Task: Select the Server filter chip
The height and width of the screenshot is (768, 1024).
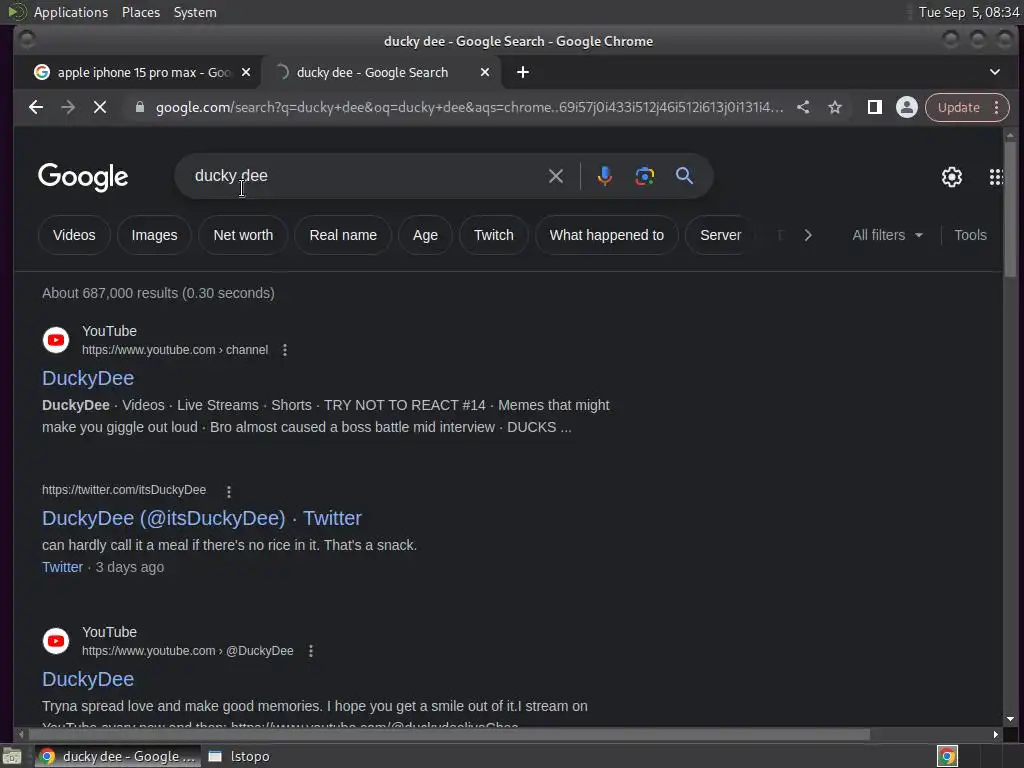Action: coord(720,235)
